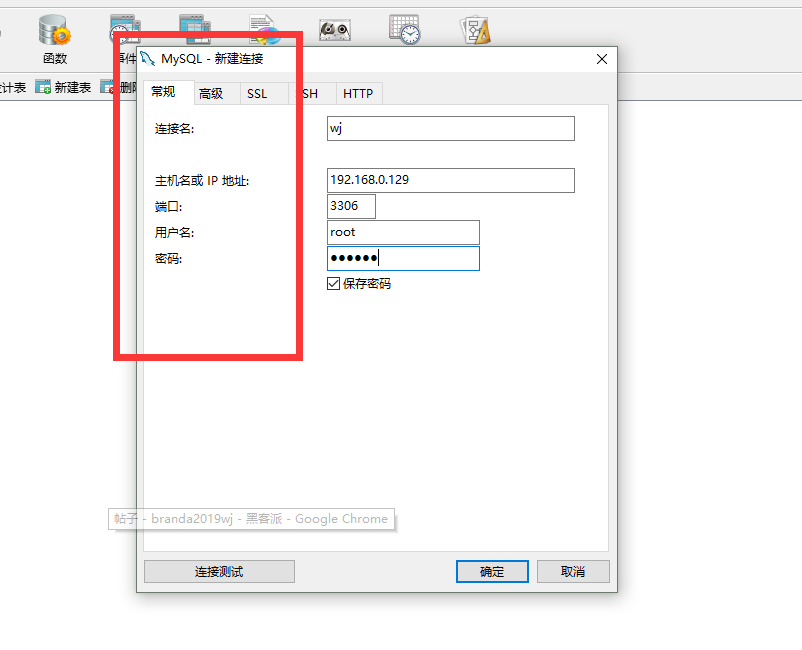Open the report icon with pie chart
Screen dimensions: 802x650
265,30
